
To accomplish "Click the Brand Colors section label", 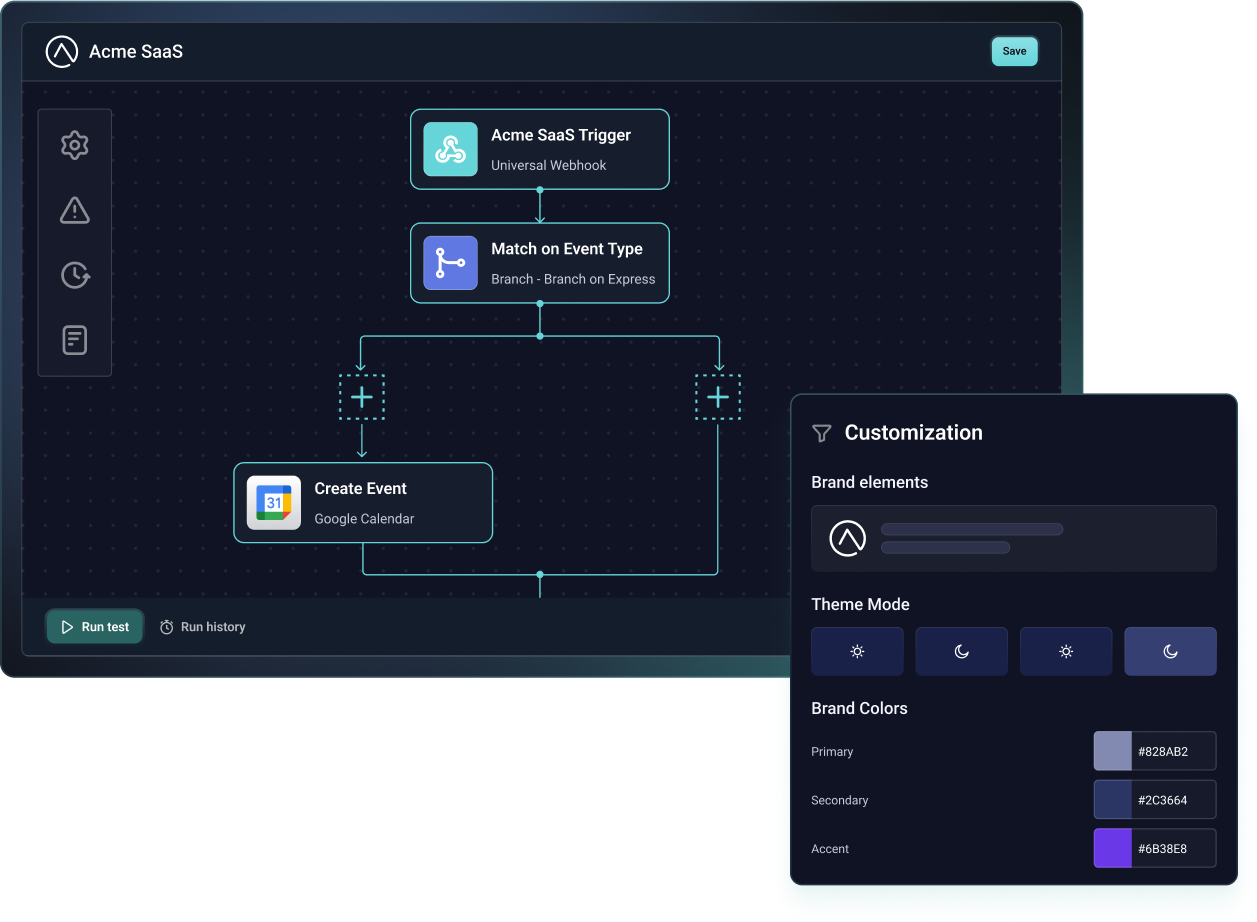I will click(x=859, y=708).
